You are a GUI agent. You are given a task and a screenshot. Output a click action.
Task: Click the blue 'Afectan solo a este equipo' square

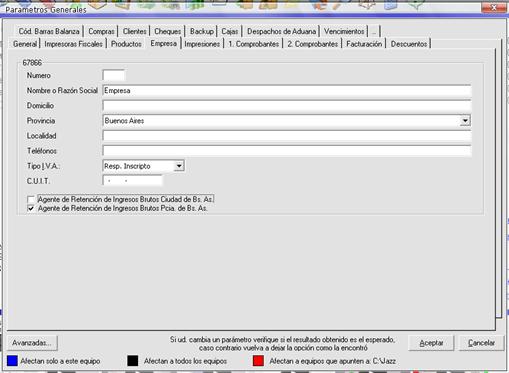tap(12, 361)
